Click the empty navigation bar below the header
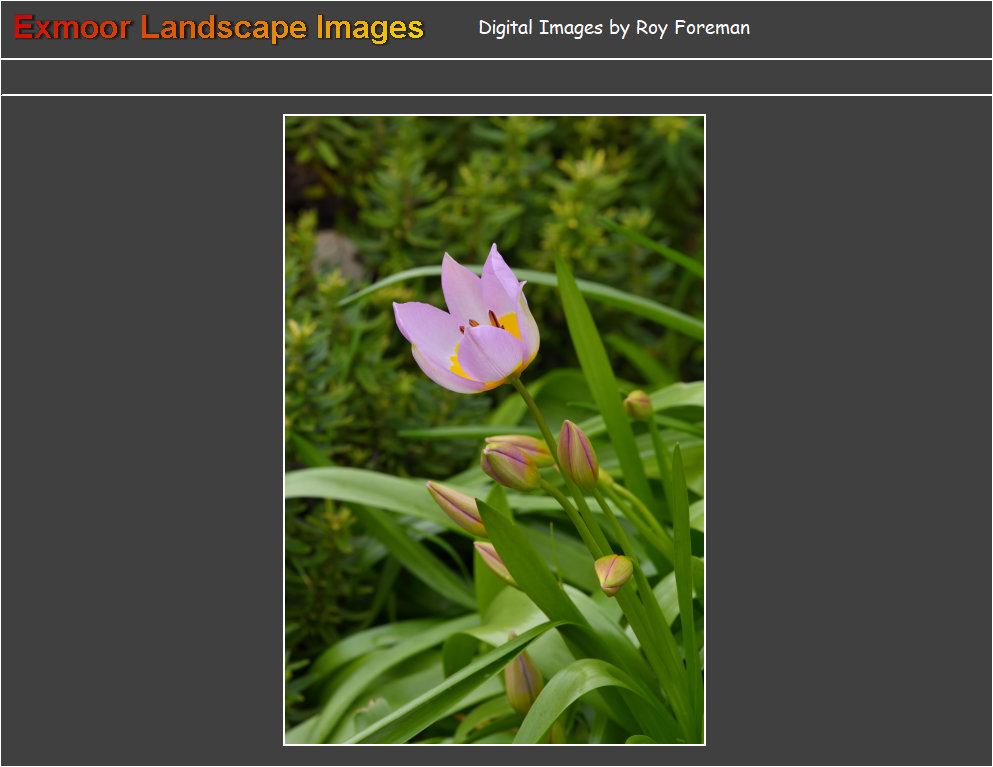The width and height of the screenshot is (993, 767). (496, 77)
